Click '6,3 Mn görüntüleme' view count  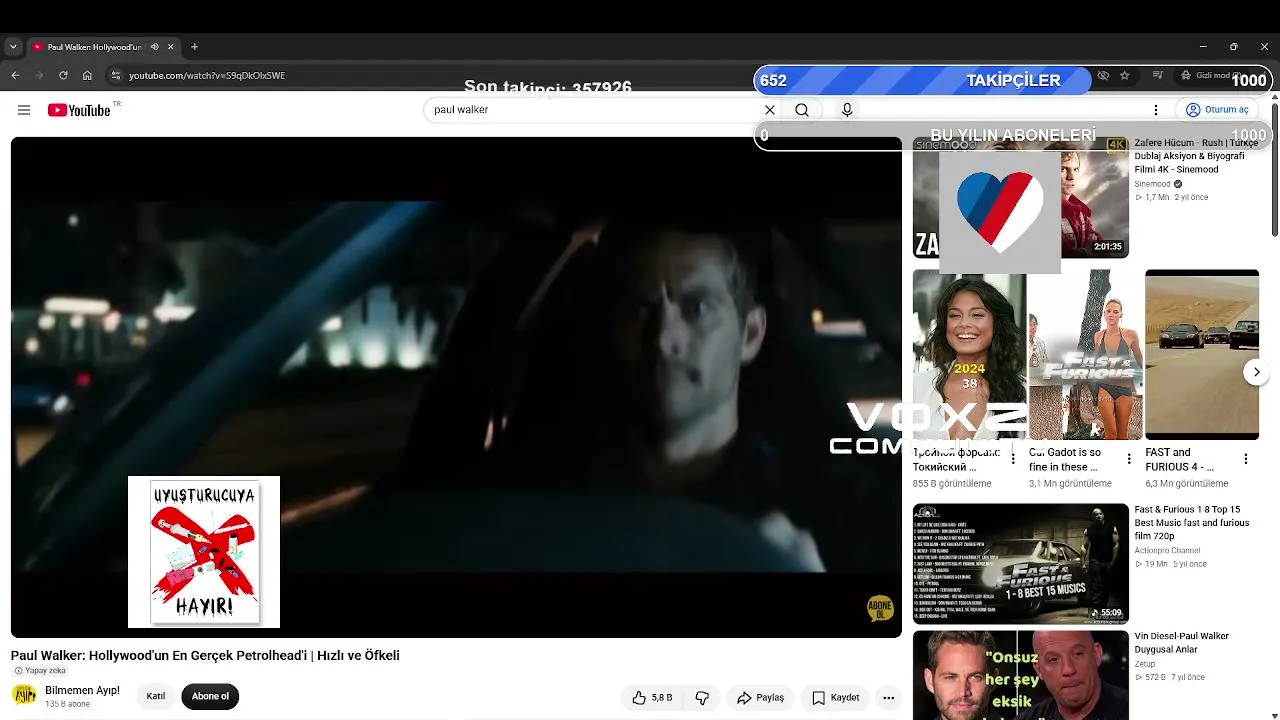tap(1187, 484)
